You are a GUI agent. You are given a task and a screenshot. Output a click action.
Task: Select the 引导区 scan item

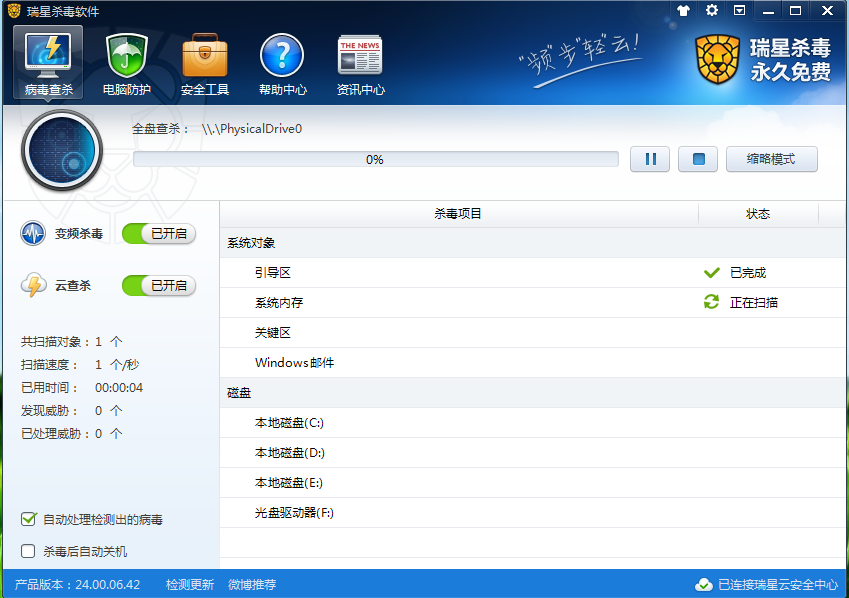pyautogui.click(x=532, y=272)
